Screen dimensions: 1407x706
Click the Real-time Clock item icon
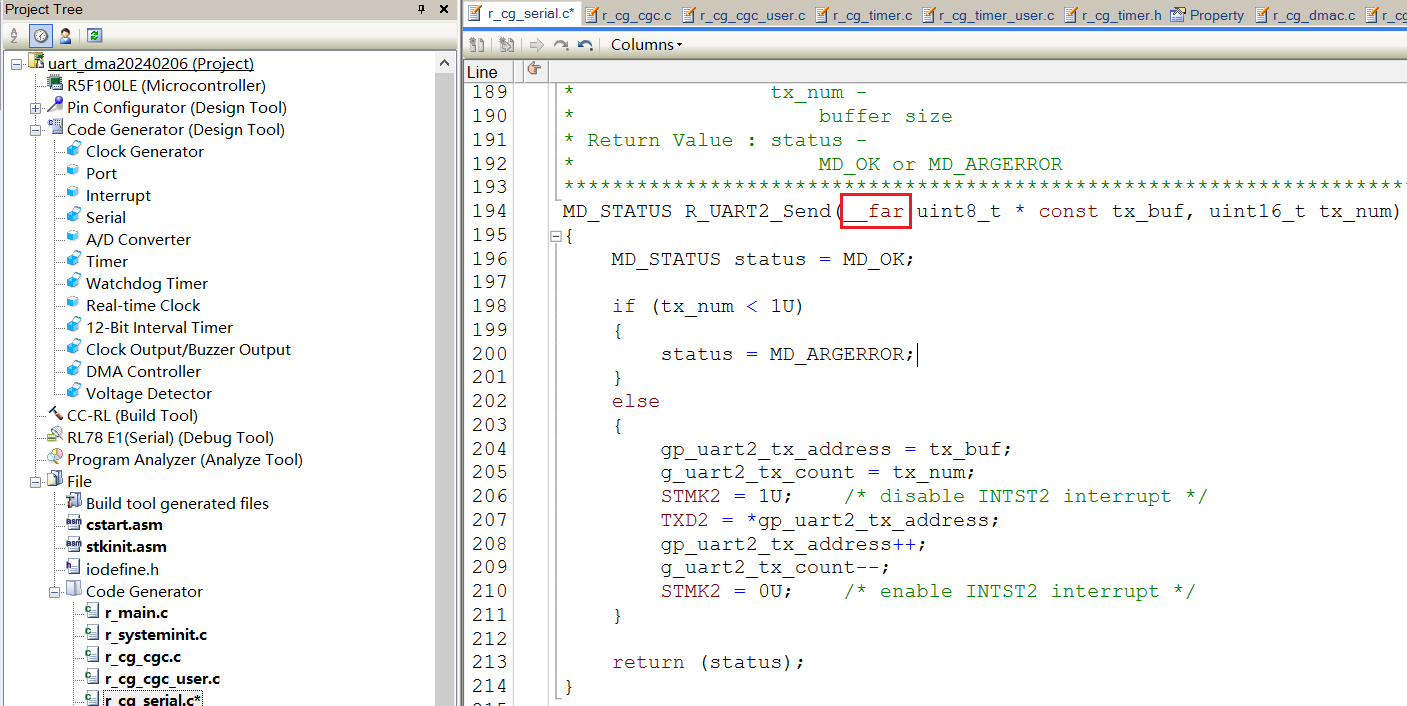point(74,304)
